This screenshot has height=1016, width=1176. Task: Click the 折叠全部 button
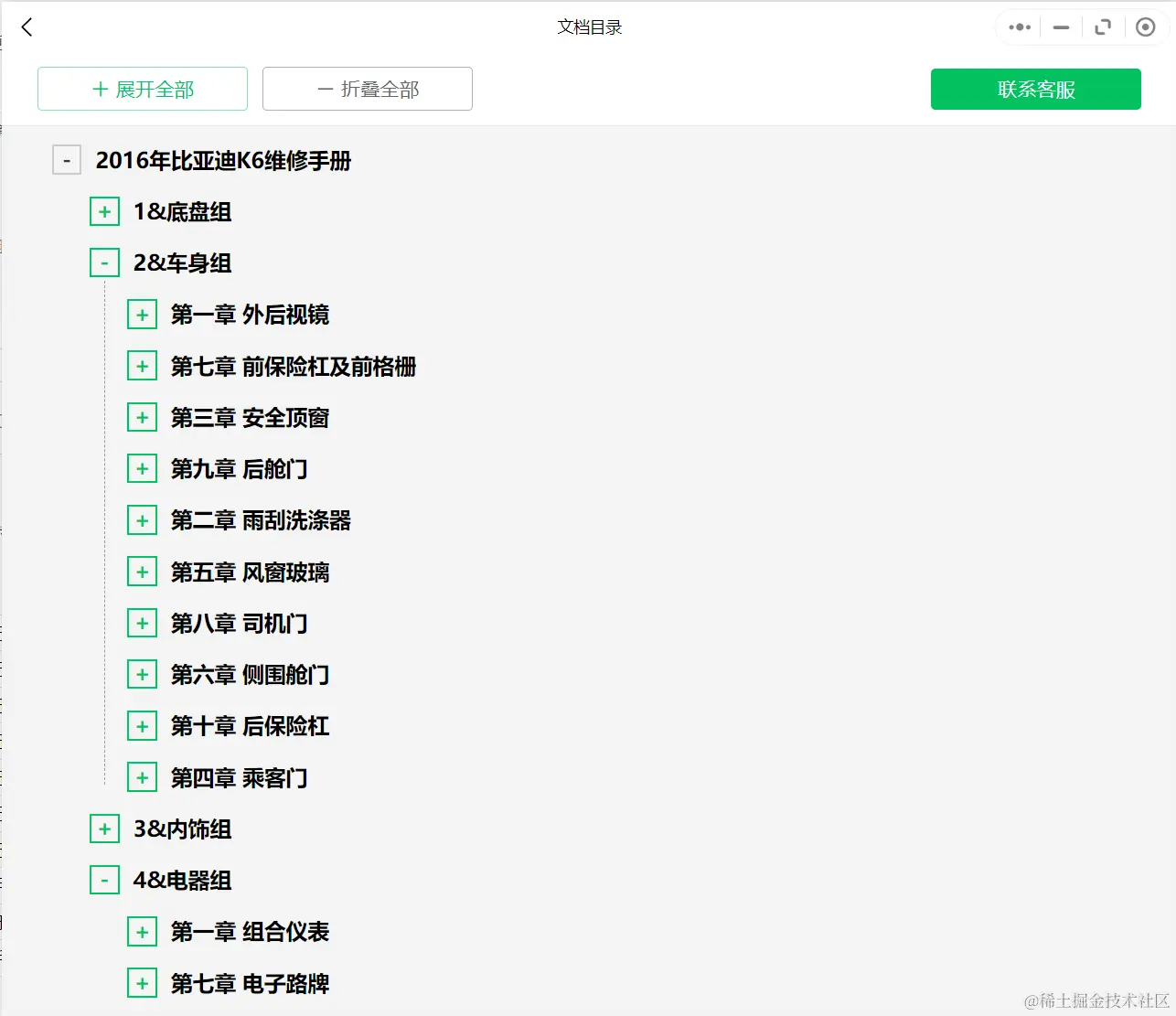pyautogui.click(x=367, y=89)
